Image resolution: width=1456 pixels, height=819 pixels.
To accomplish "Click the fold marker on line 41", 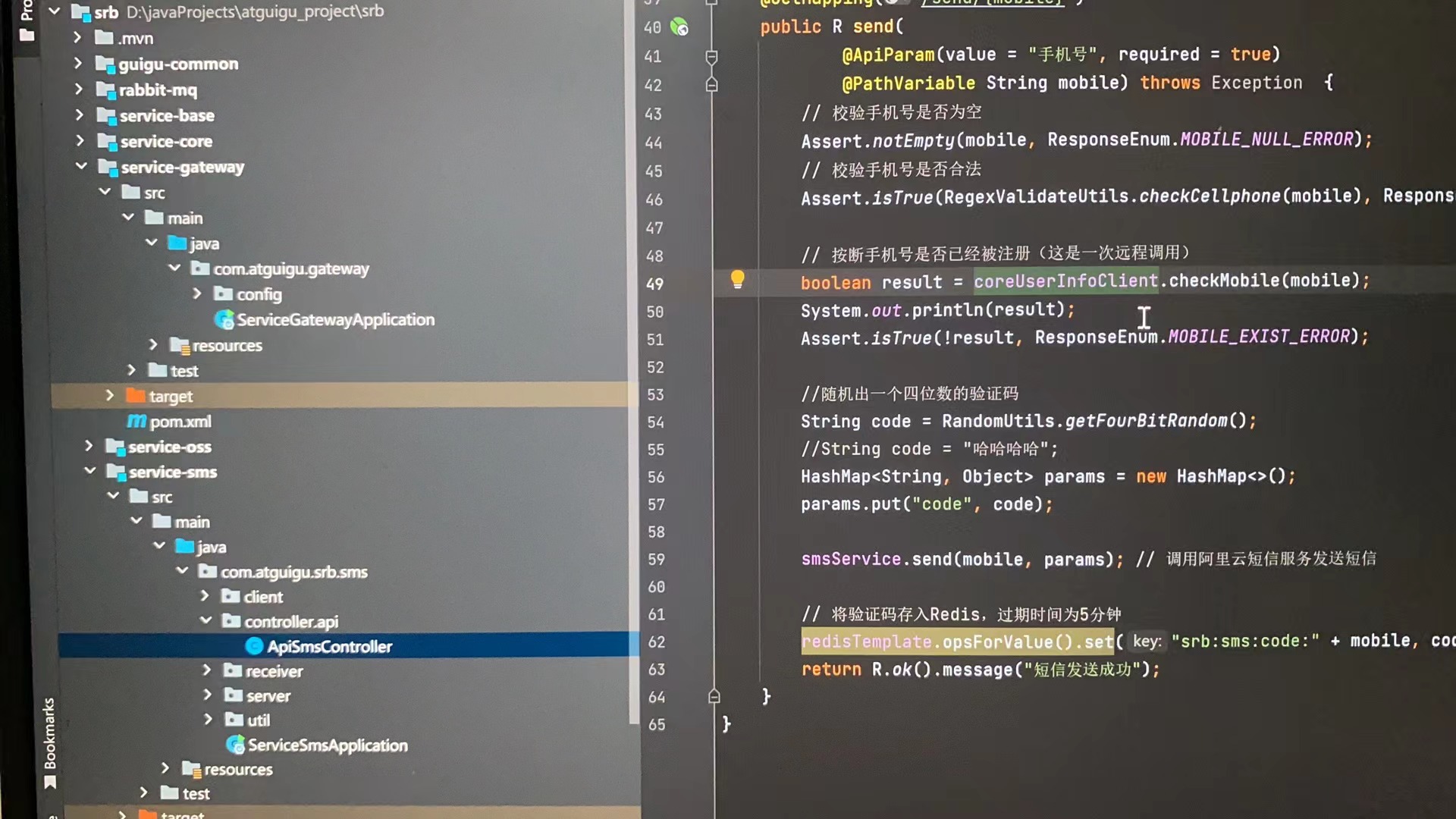I will (711, 56).
